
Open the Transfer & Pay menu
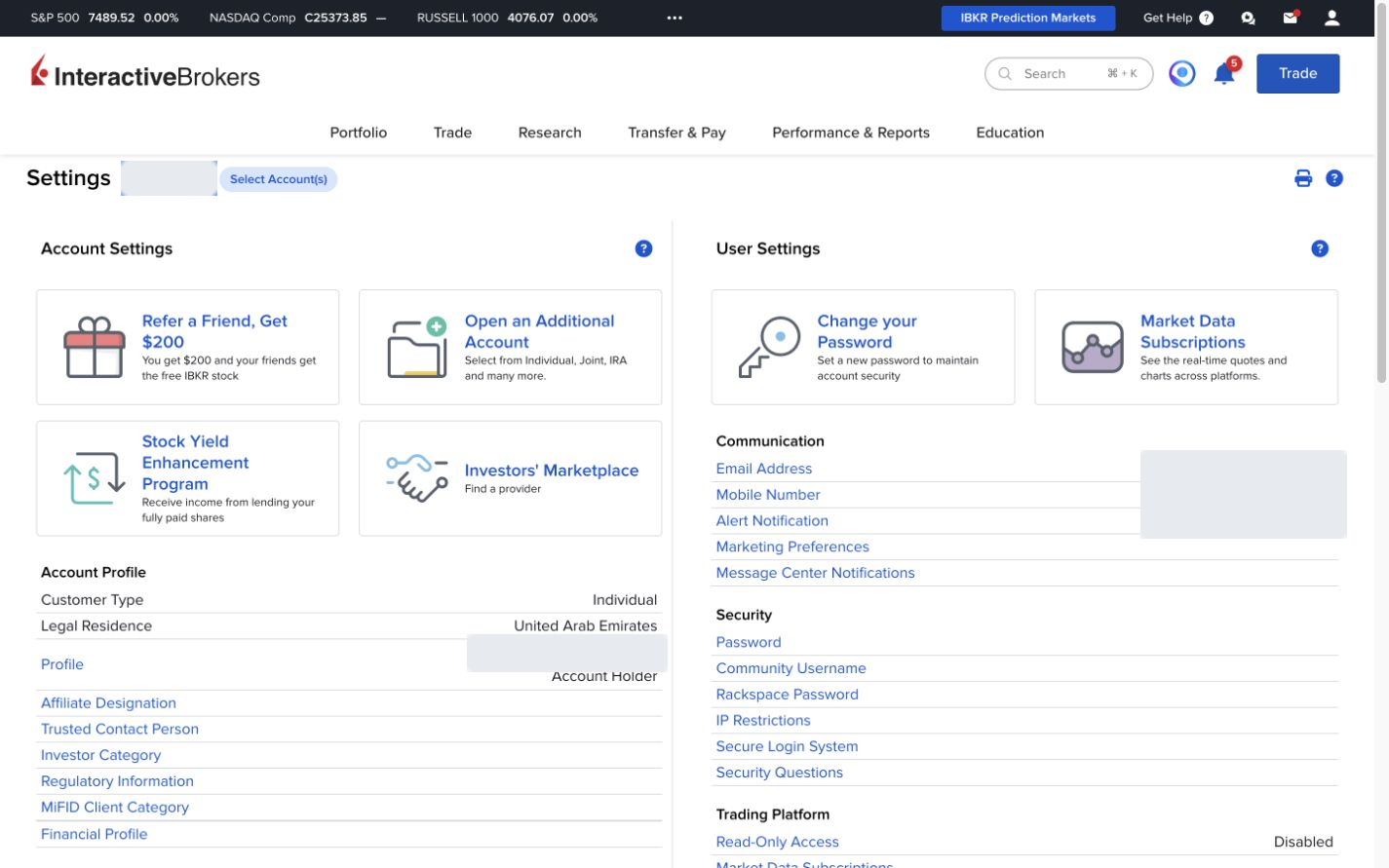(676, 132)
